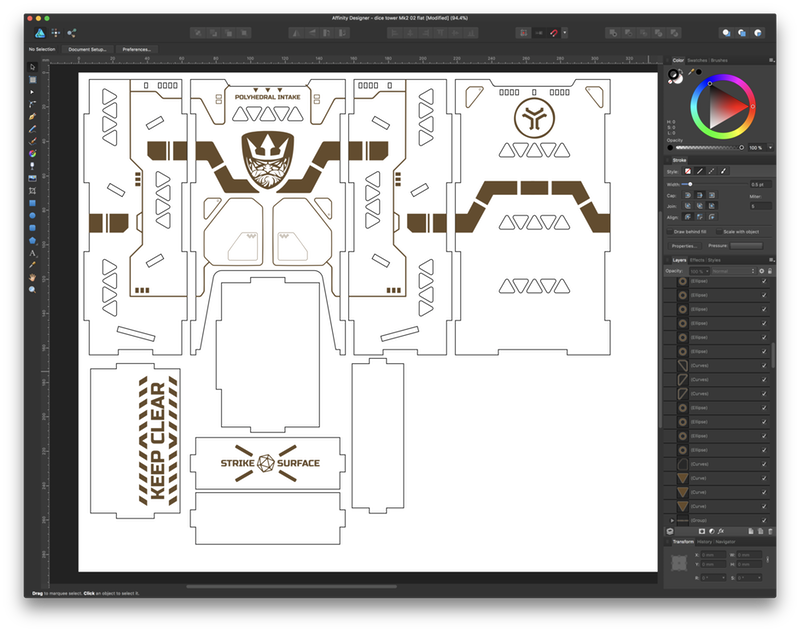Open the shear S dropdown
This screenshot has height=632, width=800.
click(759, 578)
